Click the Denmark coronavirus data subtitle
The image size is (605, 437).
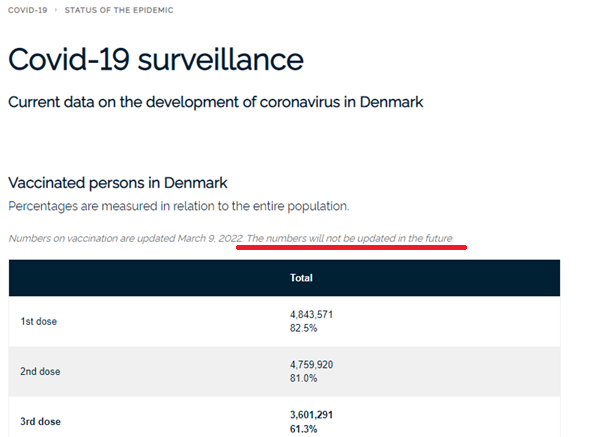pyautogui.click(x=216, y=102)
